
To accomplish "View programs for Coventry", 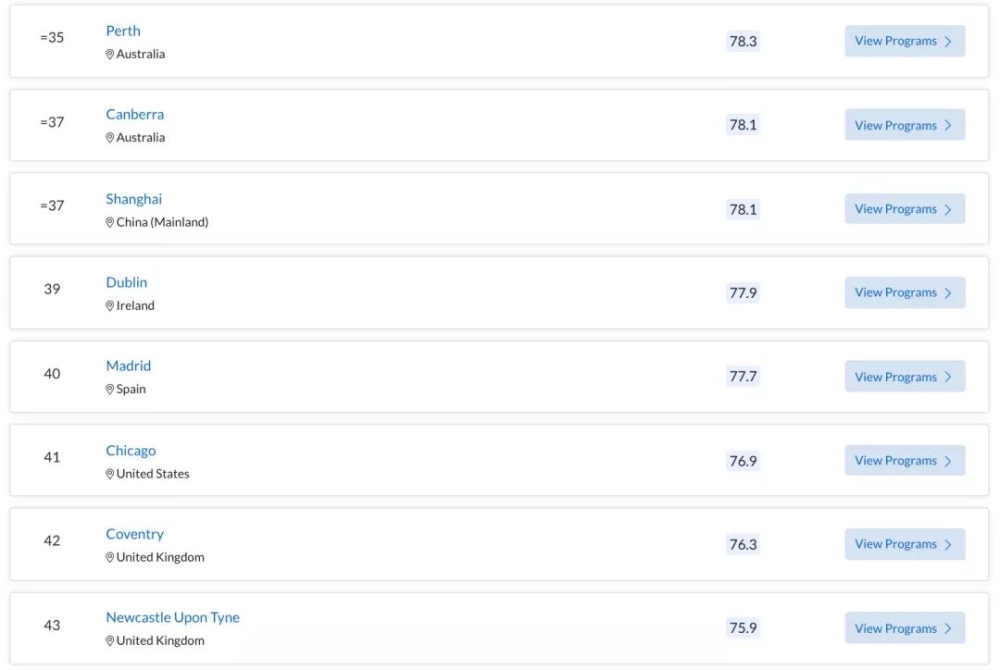I will (x=904, y=544).
